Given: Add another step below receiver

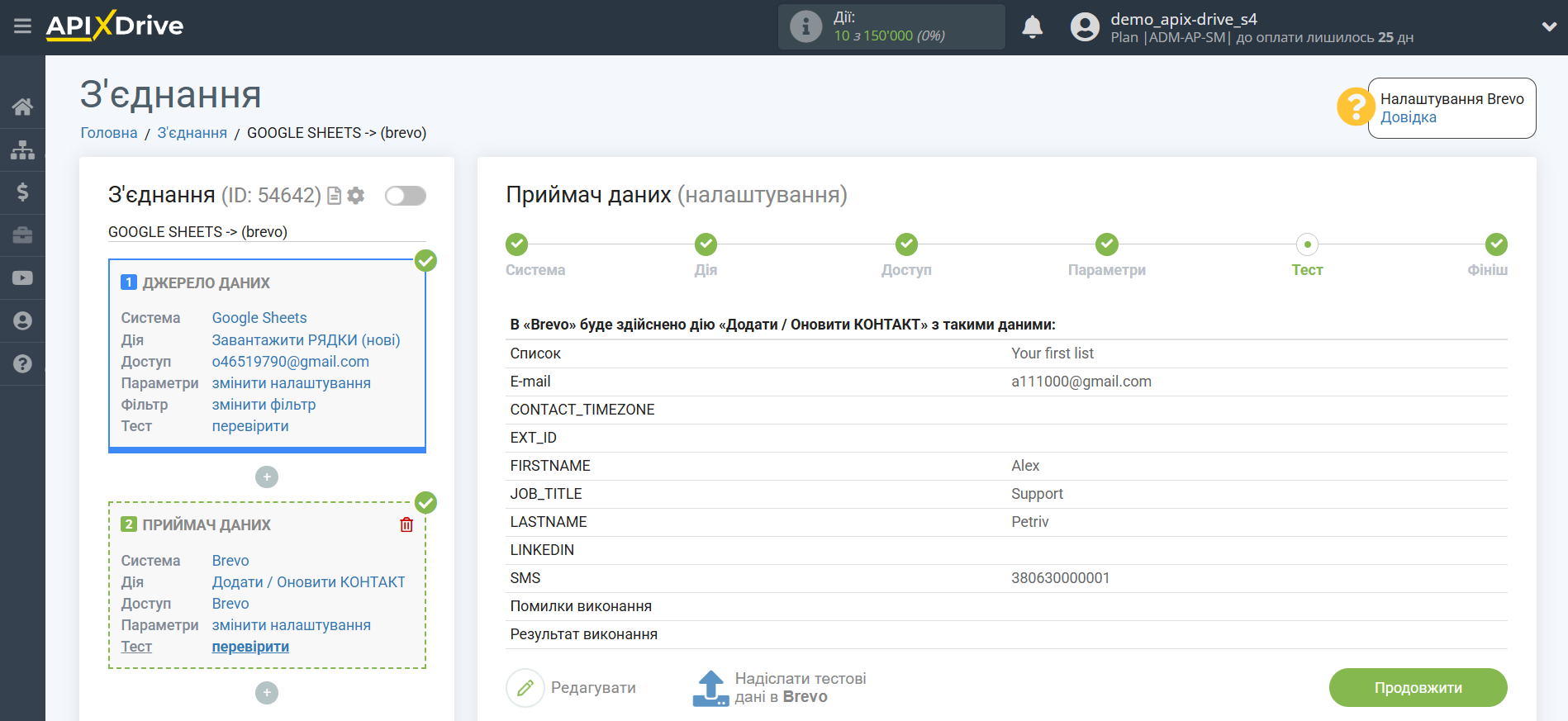Looking at the screenshot, I should click(x=267, y=692).
